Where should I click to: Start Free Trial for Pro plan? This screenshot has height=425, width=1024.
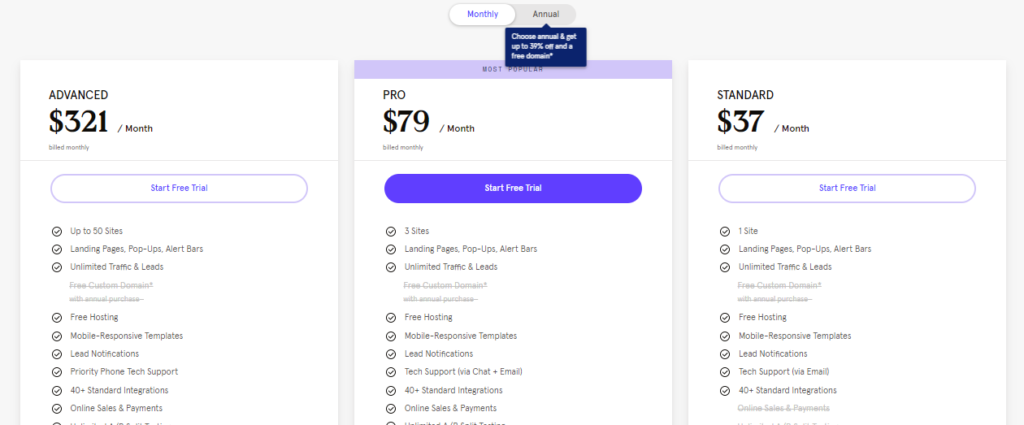click(x=513, y=188)
